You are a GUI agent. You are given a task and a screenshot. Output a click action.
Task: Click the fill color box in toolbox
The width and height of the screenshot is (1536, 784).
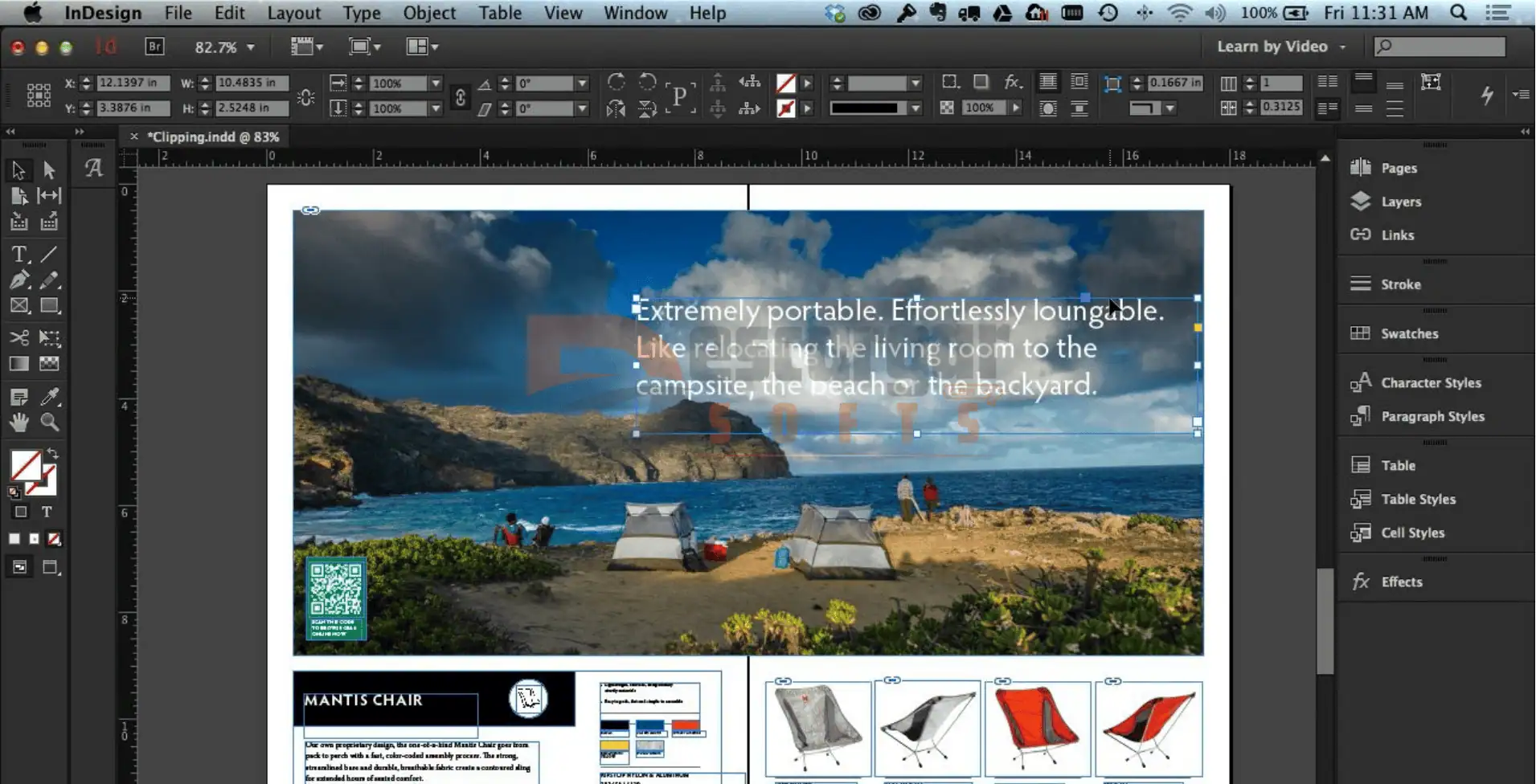[x=26, y=466]
